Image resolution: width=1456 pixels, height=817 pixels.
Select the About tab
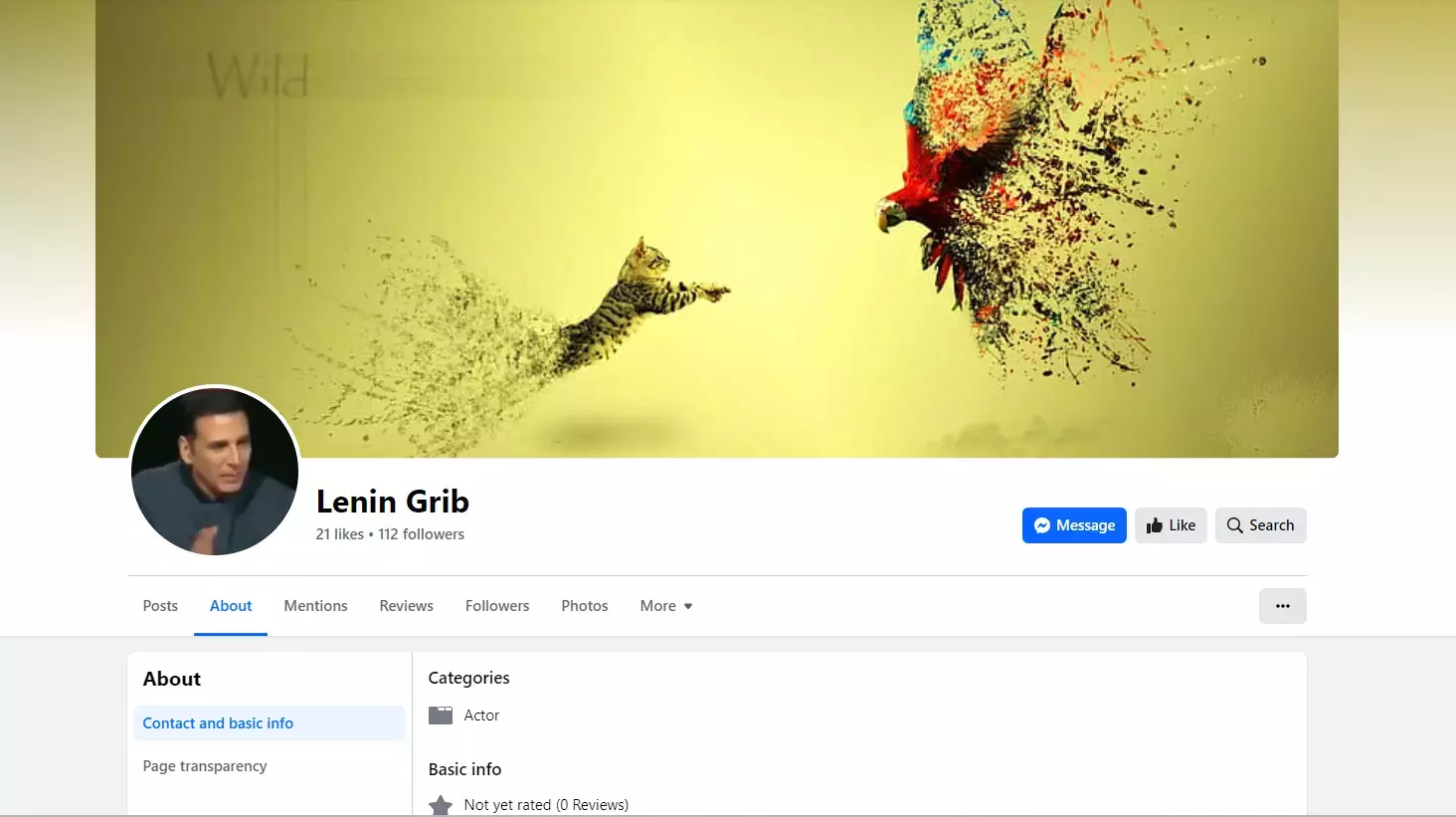(x=231, y=606)
